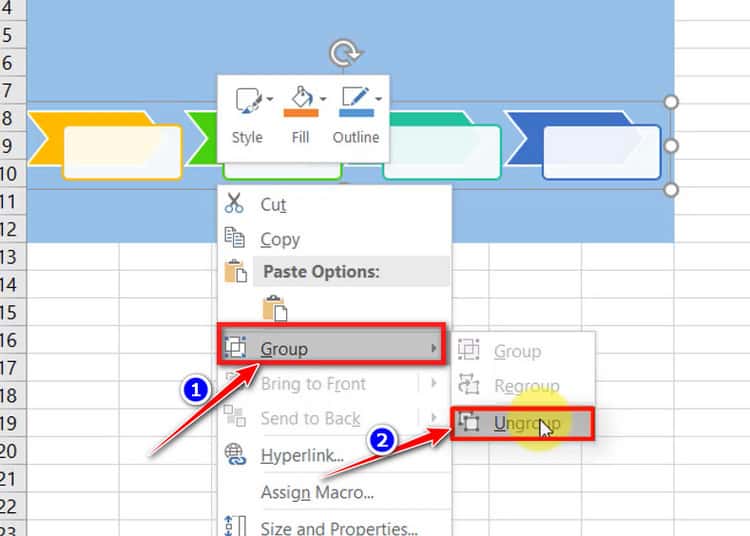Expand the Style dropdown arrow
Image resolution: width=750 pixels, height=536 pixels.
(x=270, y=99)
